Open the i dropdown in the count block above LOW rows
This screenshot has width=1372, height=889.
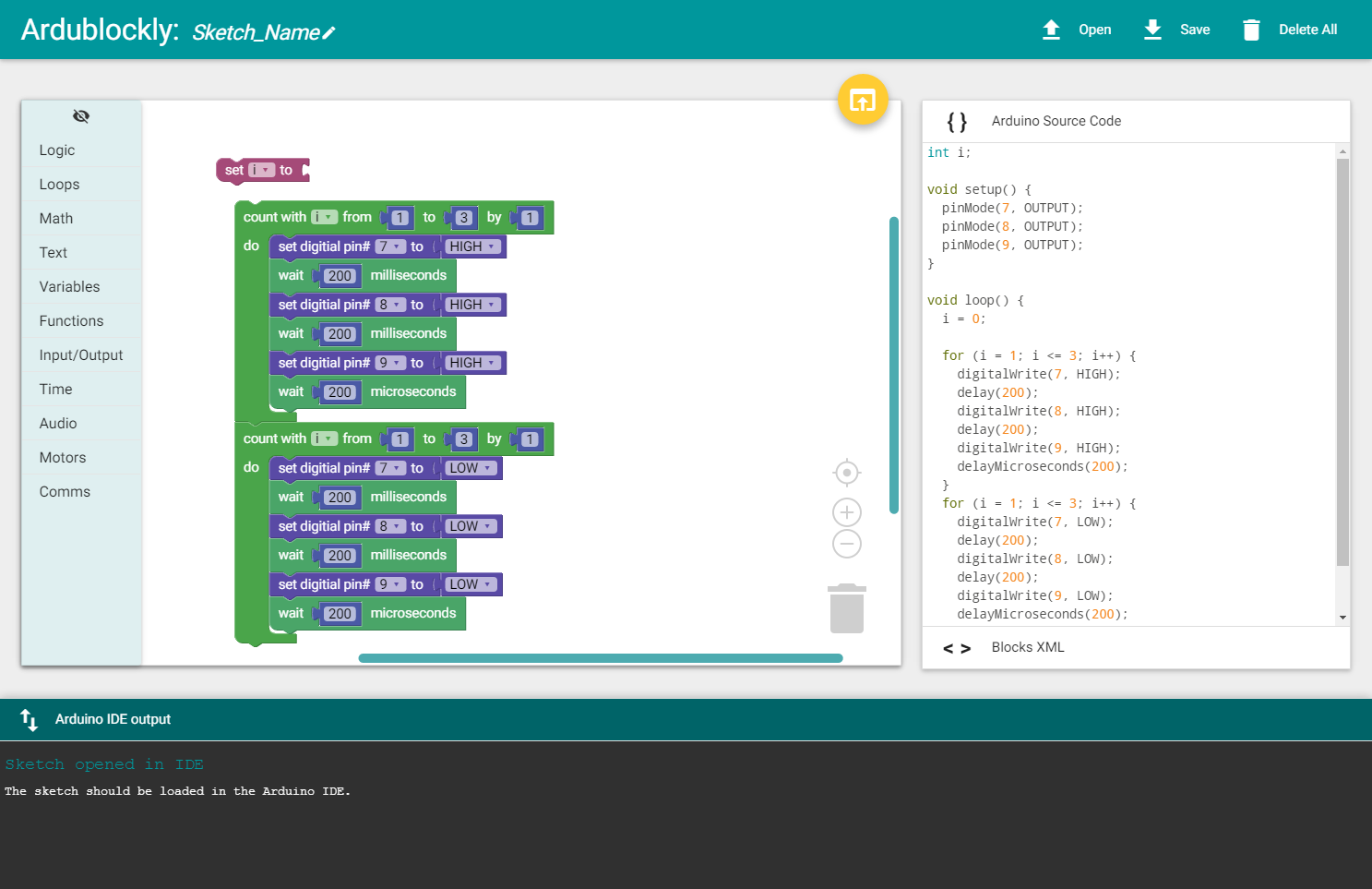[x=324, y=438]
